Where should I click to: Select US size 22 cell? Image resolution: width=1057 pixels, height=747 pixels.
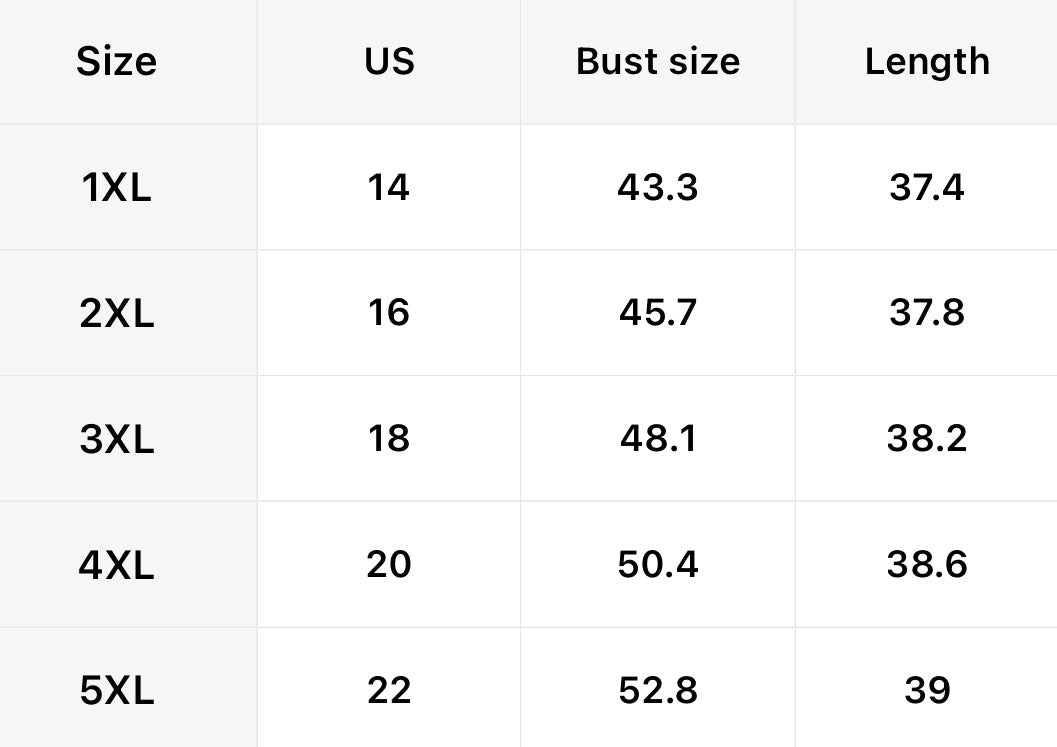(x=389, y=691)
